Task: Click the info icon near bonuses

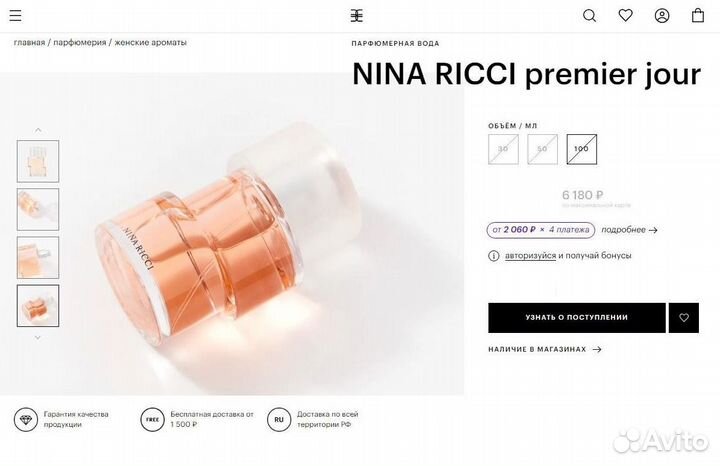Action: pyautogui.click(x=494, y=256)
